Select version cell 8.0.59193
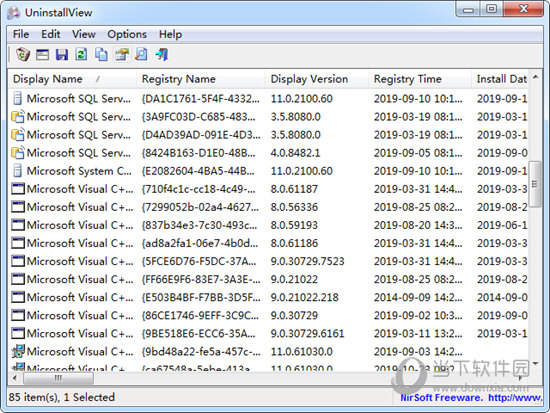Image resolution: width=550 pixels, height=413 pixels. 294,225
